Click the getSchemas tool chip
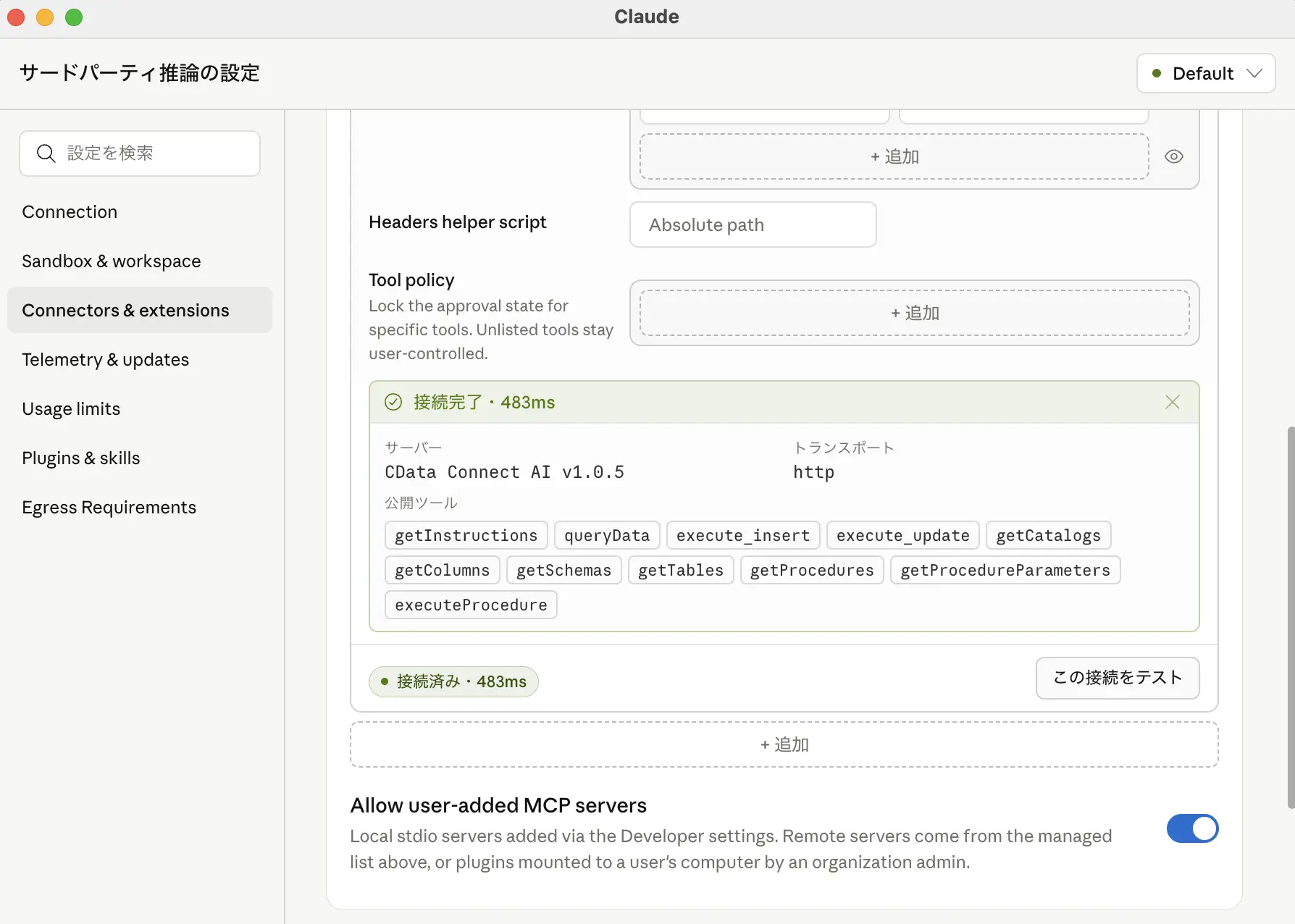 (564, 570)
